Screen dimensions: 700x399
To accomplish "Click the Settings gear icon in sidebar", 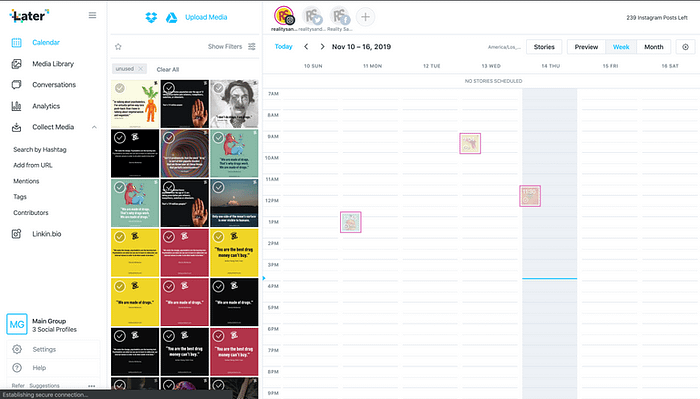I will click(17, 349).
